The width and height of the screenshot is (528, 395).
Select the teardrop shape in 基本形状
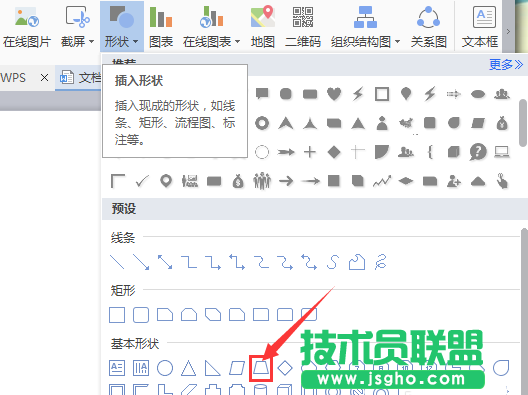tap(501, 368)
